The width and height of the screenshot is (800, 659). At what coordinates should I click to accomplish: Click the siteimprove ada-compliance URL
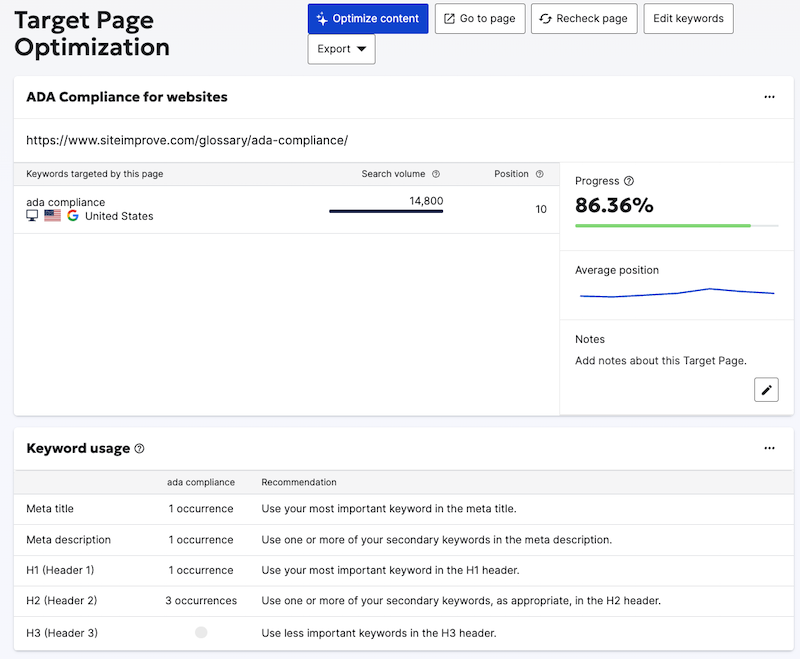pos(187,141)
